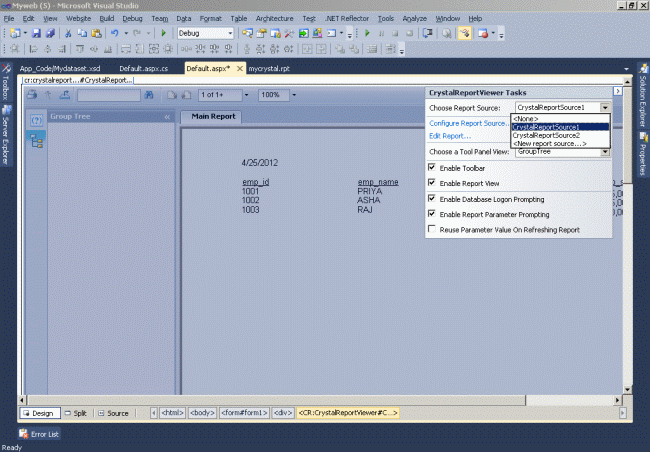The width and height of the screenshot is (650, 452).
Task: Click the Undo toolbar icon
Action: pos(116,33)
